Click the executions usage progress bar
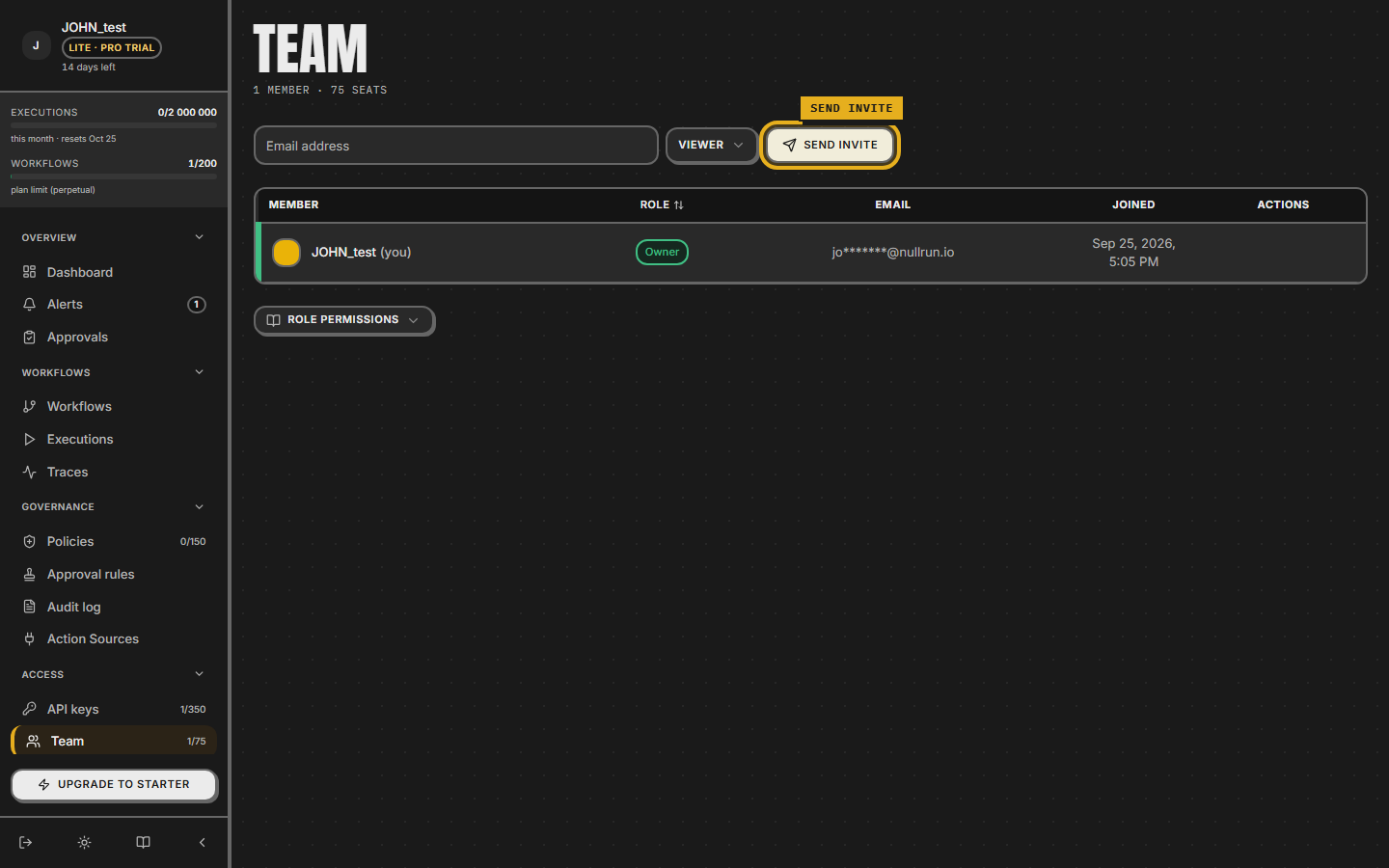This screenshot has width=1389, height=868. pos(114,125)
